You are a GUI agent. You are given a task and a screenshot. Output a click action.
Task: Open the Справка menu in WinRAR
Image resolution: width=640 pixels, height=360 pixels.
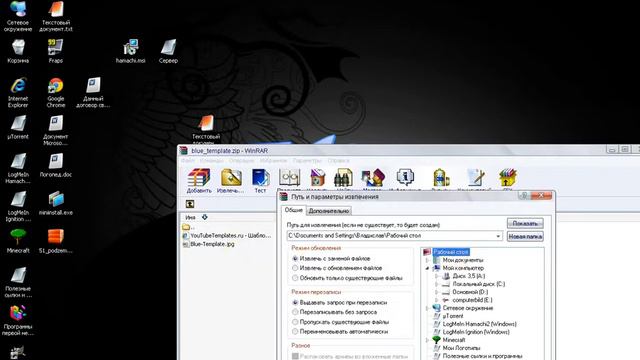tap(338, 161)
